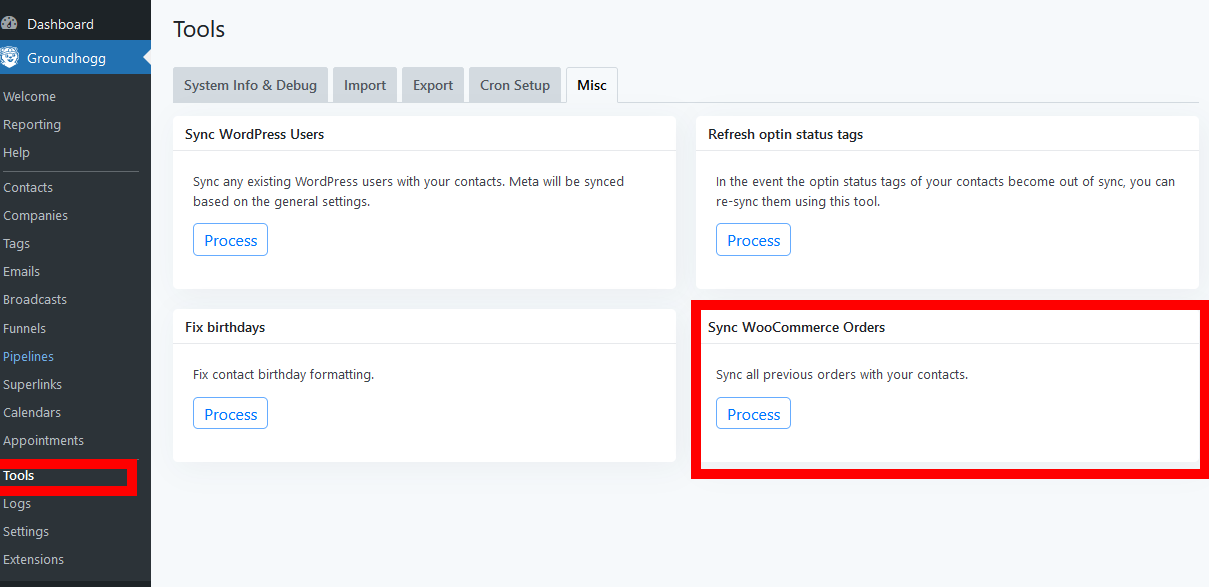Switch to the Cron Setup tab

pyautogui.click(x=515, y=85)
